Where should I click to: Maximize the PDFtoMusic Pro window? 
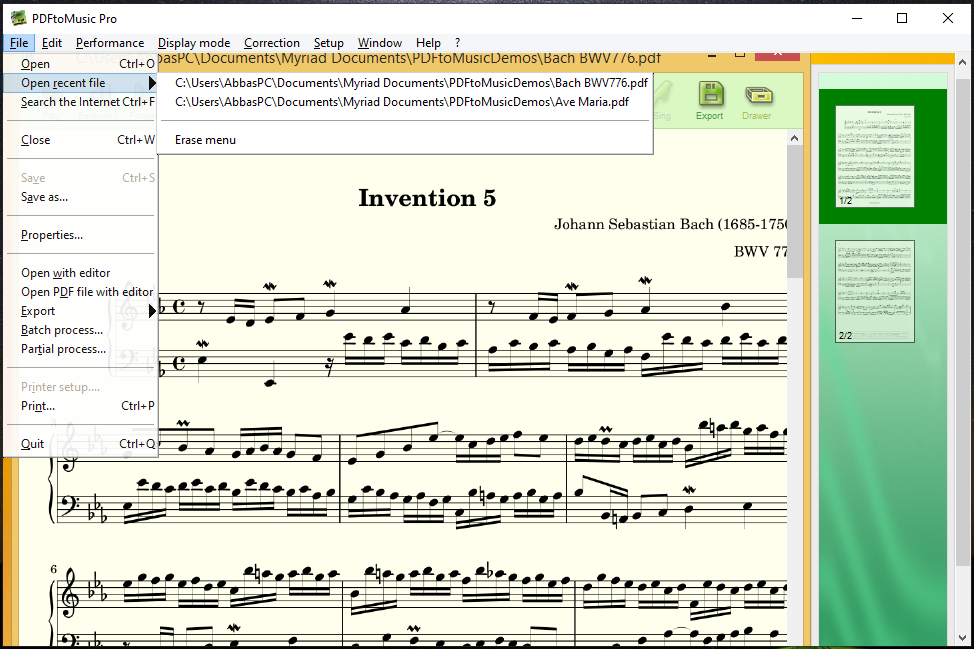(902, 19)
